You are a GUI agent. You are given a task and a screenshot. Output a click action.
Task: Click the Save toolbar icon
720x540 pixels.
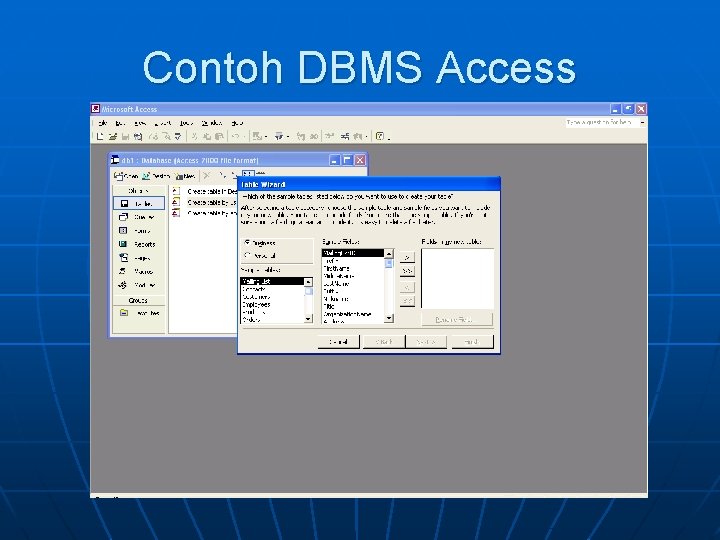(x=125, y=136)
